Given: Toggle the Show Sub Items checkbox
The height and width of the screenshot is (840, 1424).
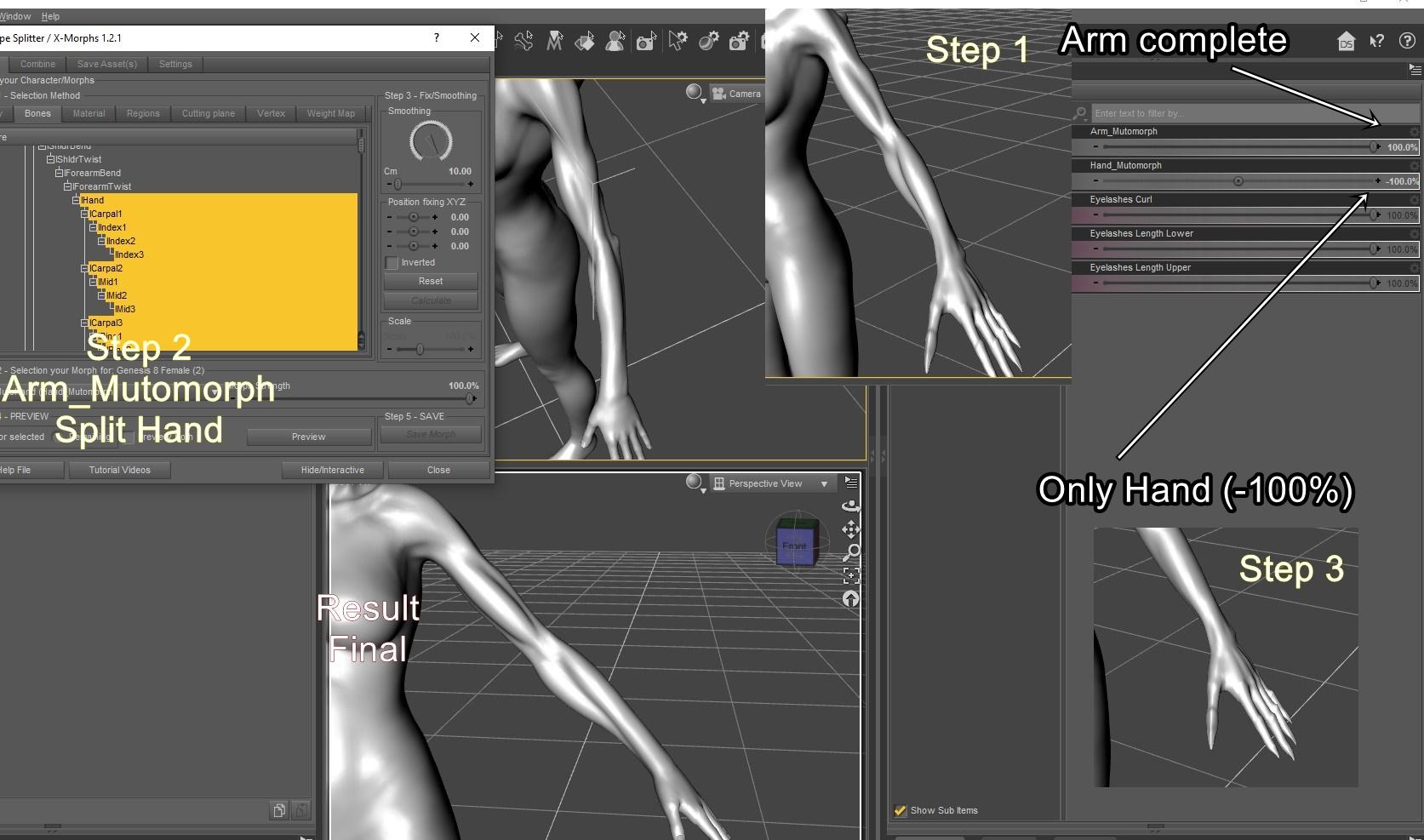Looking at the screenshot, I should coord(900,810).
